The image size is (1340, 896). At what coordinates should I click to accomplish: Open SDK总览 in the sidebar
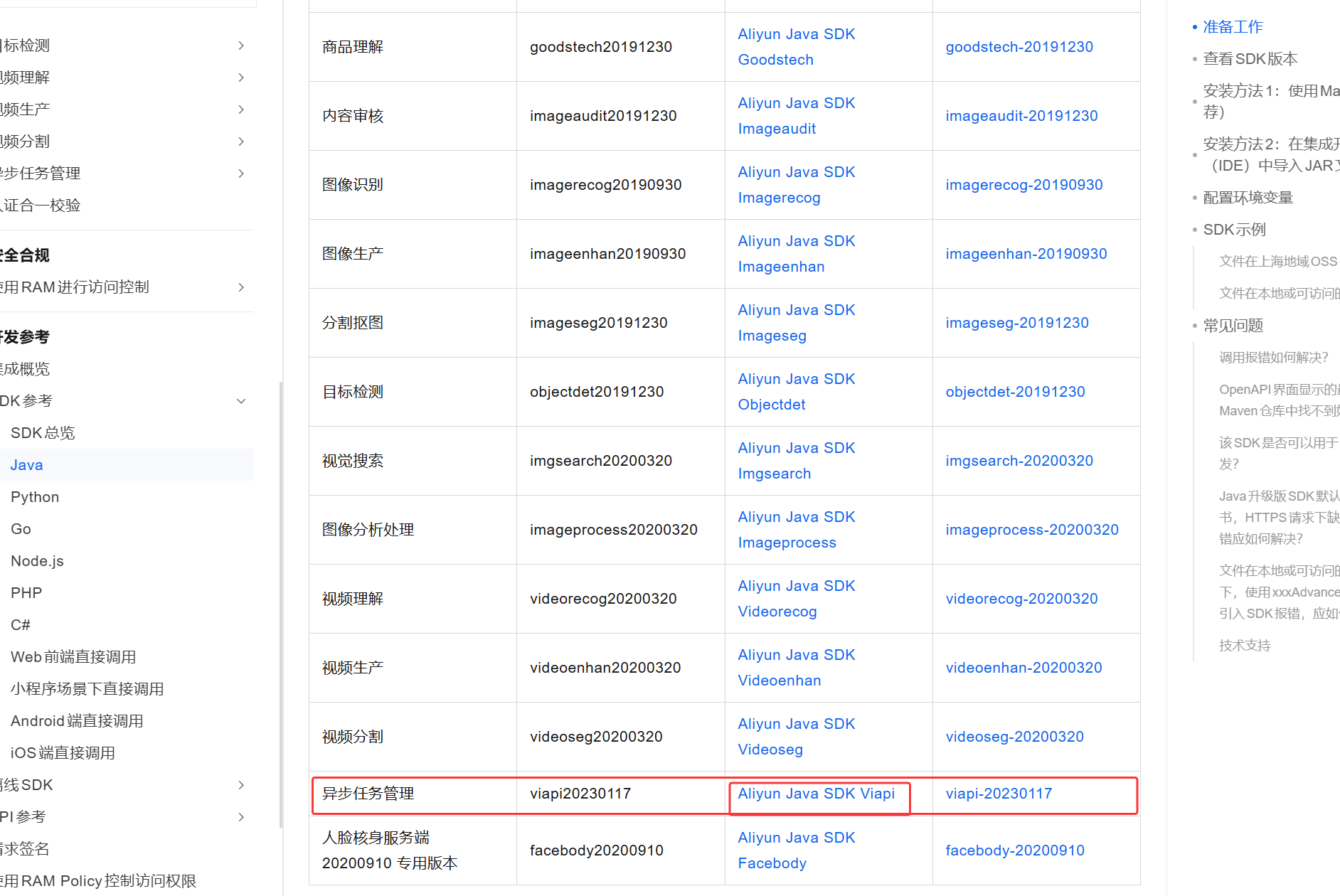[x=43, y=433]
